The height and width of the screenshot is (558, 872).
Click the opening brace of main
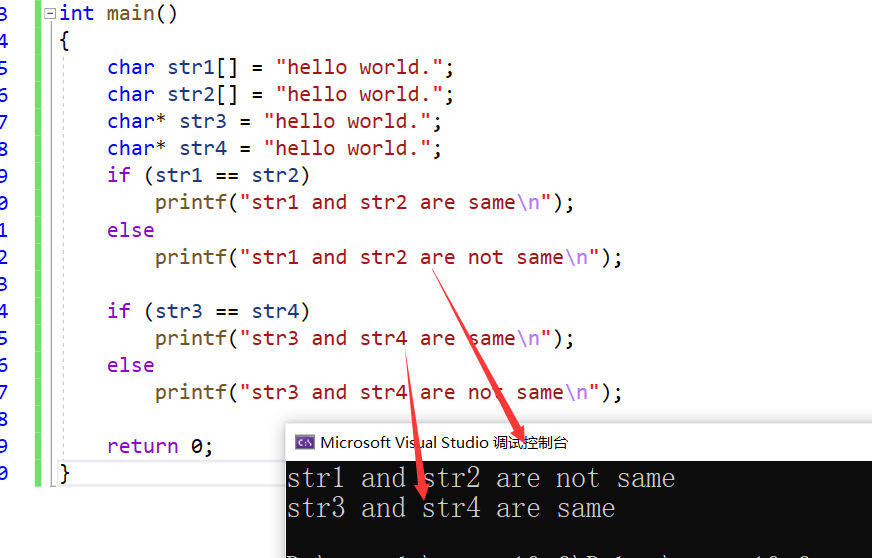(x=65, y=41)
